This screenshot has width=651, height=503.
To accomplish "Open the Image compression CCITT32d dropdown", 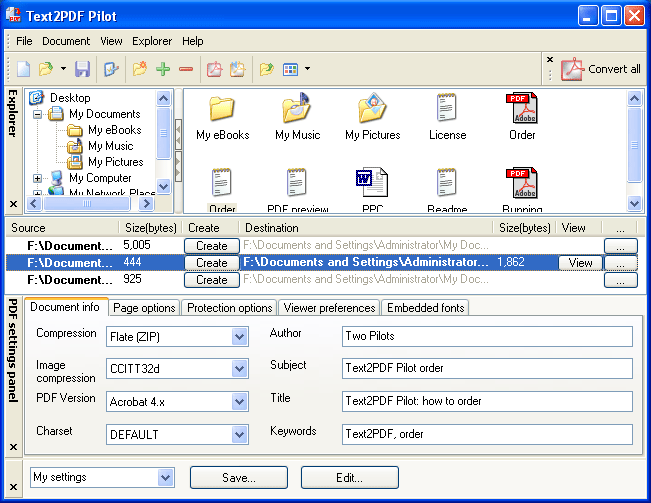I will coord(239,369).
